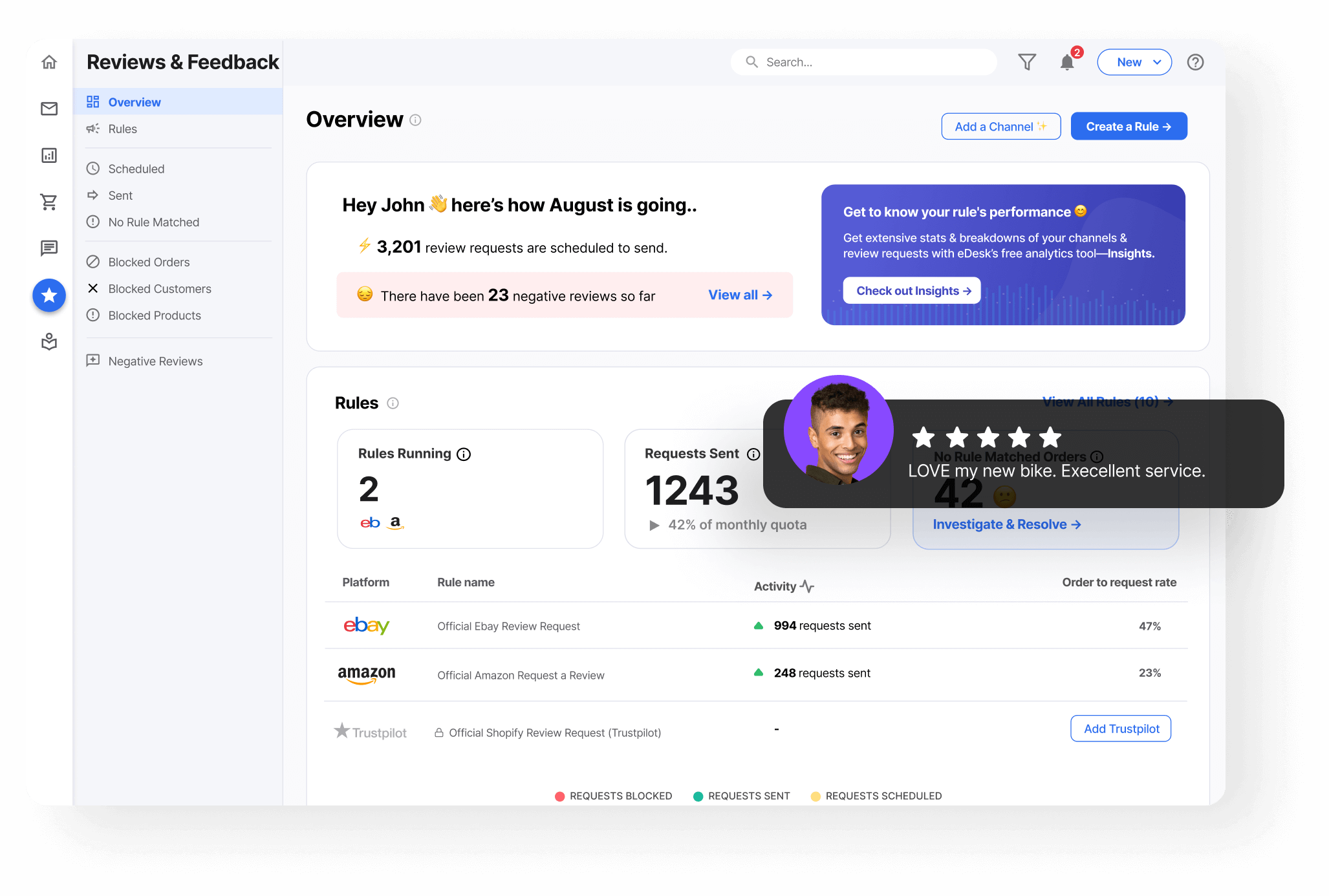The width and height of the screenshot is (1329, 896).
Task: Select the shopping cart orders icon
Action: pyautogui.click(x=49, y=202)
